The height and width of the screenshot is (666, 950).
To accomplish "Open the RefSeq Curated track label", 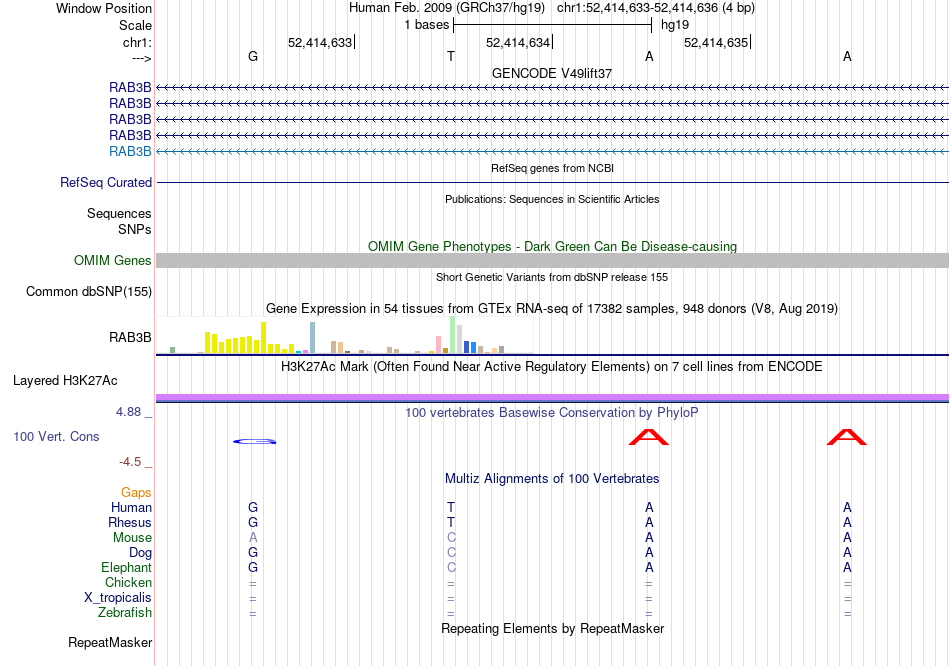I will 106,182.
